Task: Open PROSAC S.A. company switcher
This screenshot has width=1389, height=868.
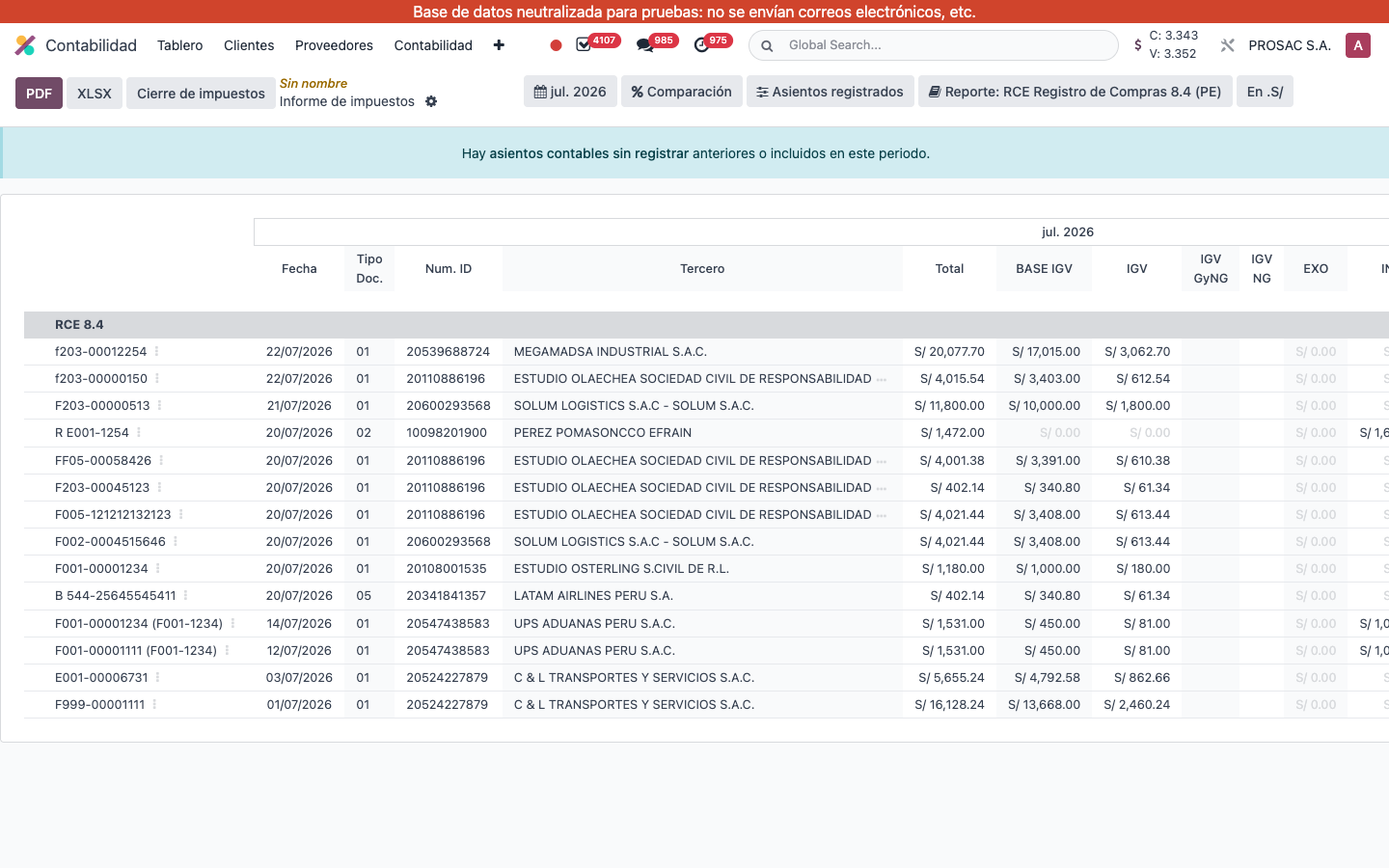Action: click(x=1290, y=45)
